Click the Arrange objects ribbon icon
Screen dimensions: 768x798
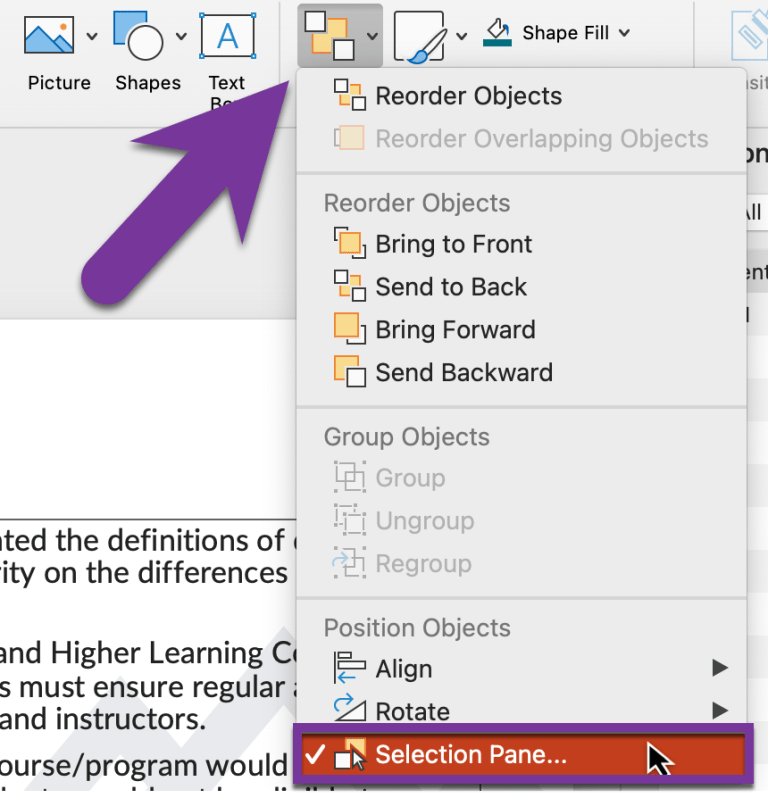(x=329, y=35)
